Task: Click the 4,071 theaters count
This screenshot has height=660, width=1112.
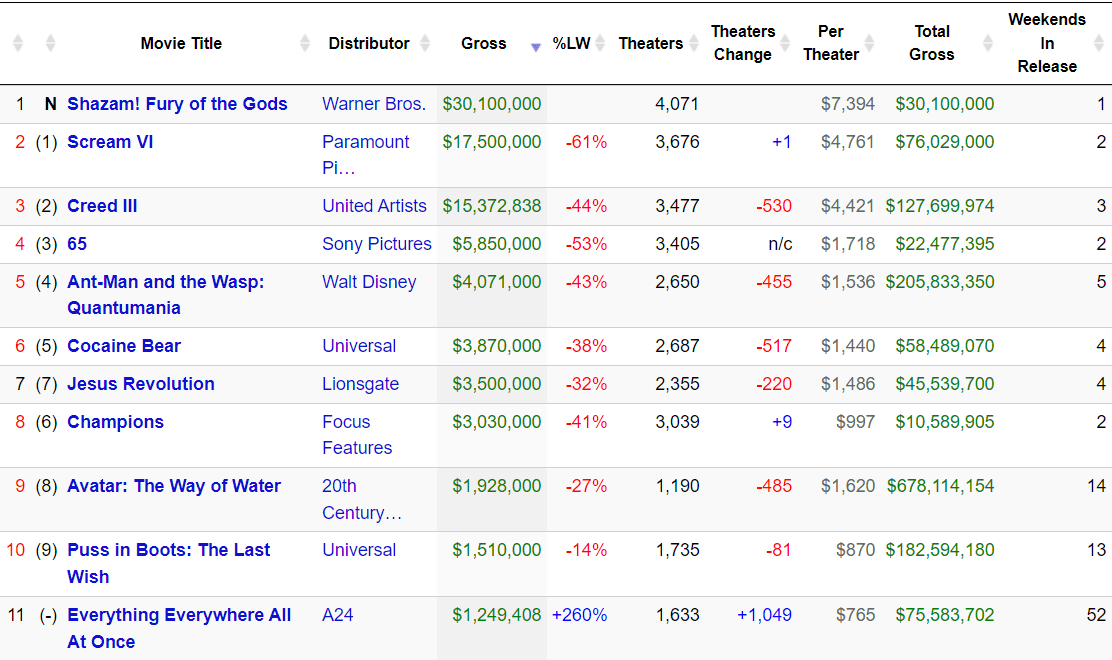Action: click(677, 104)
